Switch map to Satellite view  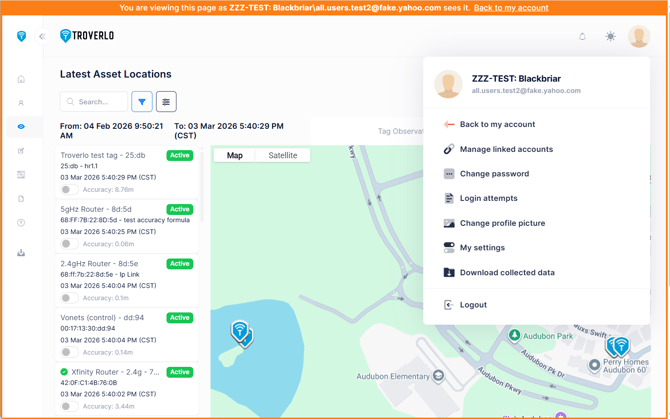point(282,155)
